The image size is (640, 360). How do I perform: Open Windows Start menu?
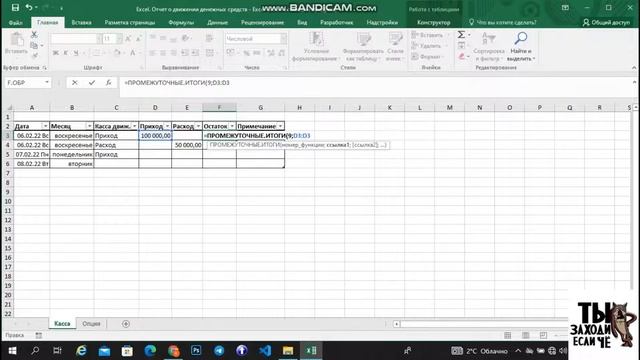[x=12, y=351]
